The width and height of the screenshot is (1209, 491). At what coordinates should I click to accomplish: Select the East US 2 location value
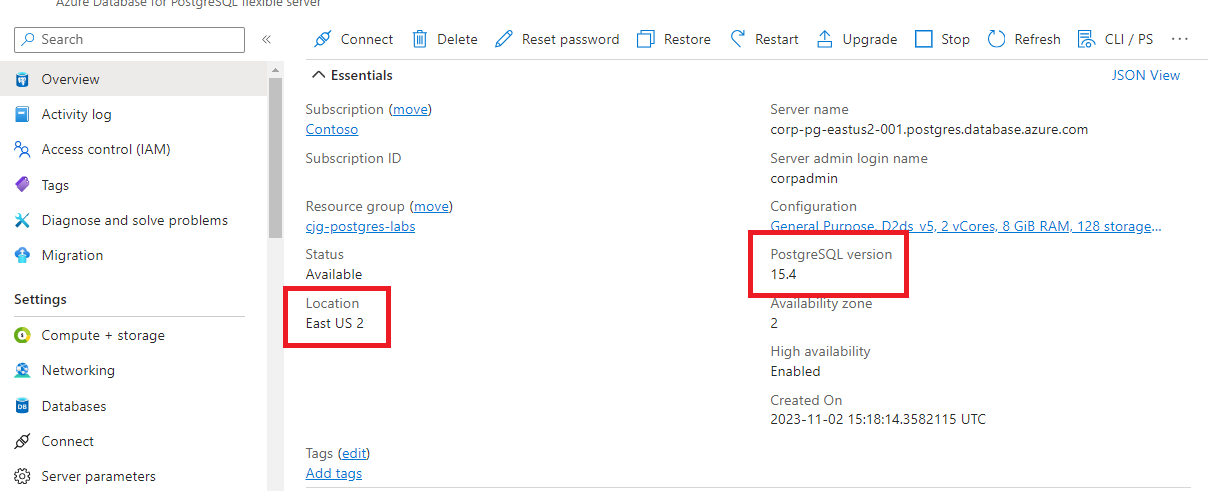tap(335, 323)
